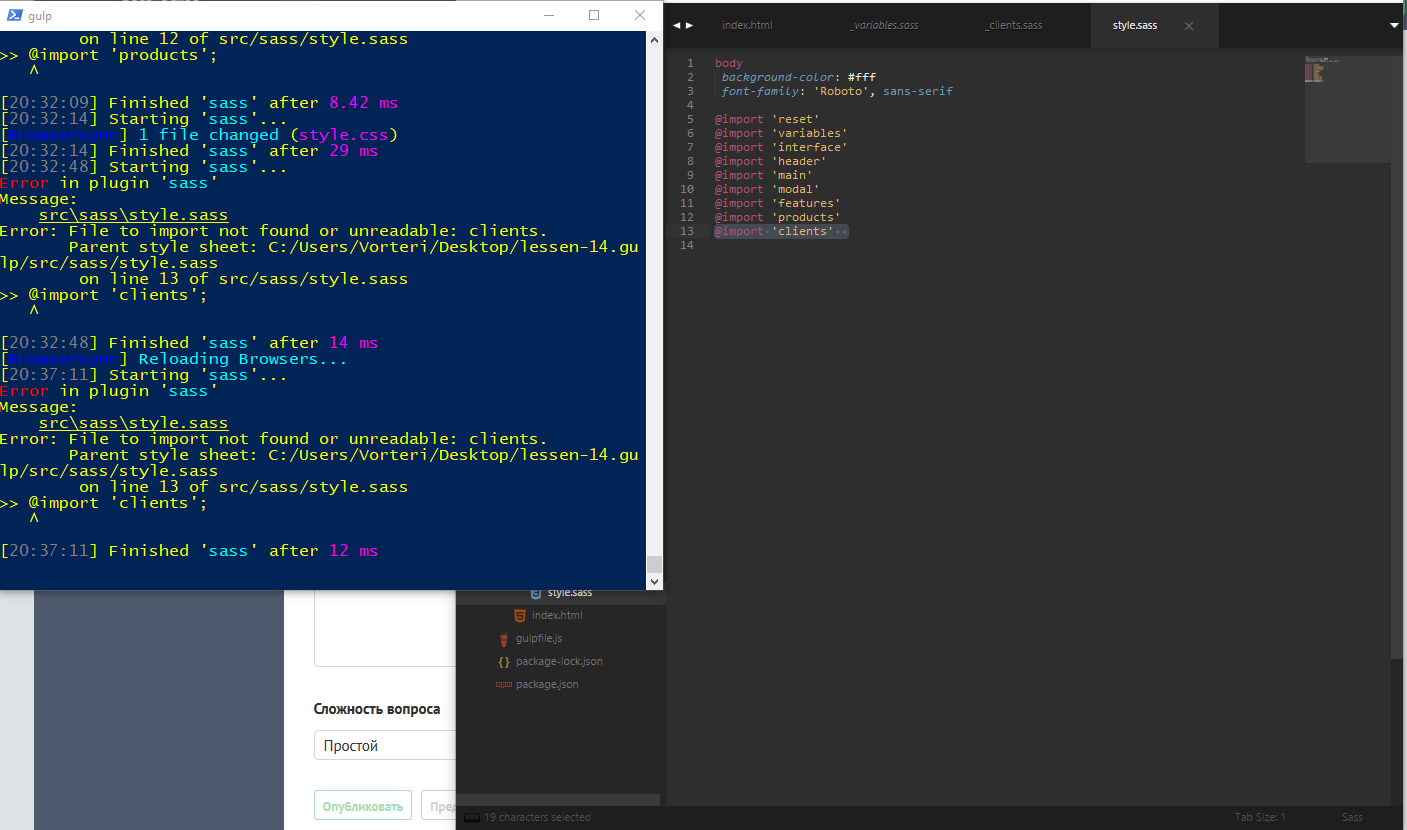This screenshot has width=1407, height=830.
Task: Click the @import 'modal' line
Action: tap(767, 189)
